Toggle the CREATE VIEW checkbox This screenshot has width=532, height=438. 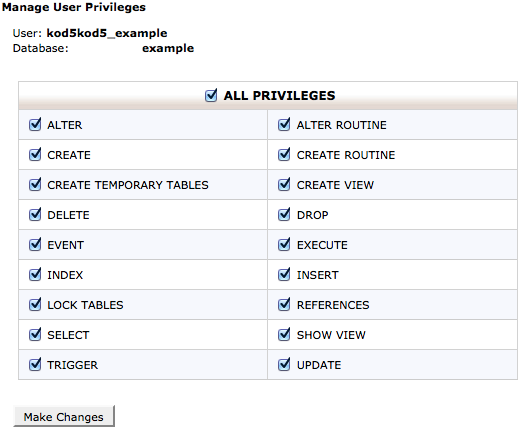(x=284, y=185)
